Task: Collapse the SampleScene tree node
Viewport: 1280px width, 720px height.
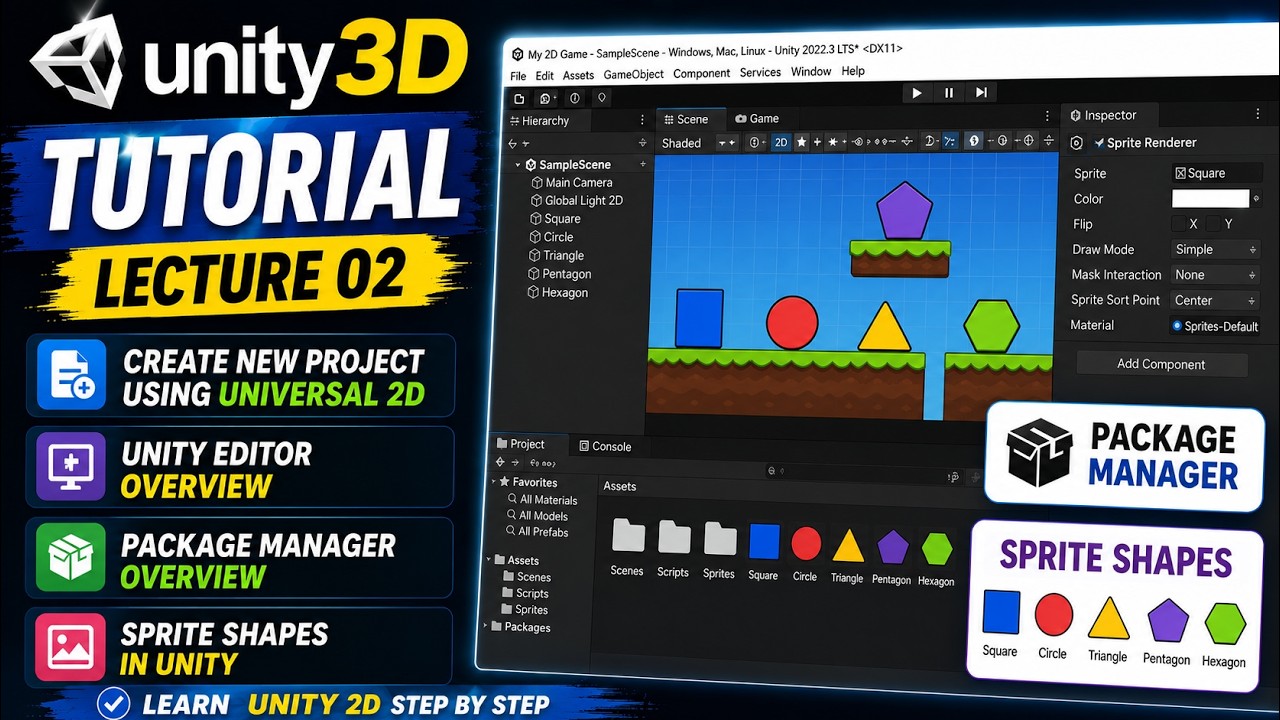Action: [x=518, y=165]
